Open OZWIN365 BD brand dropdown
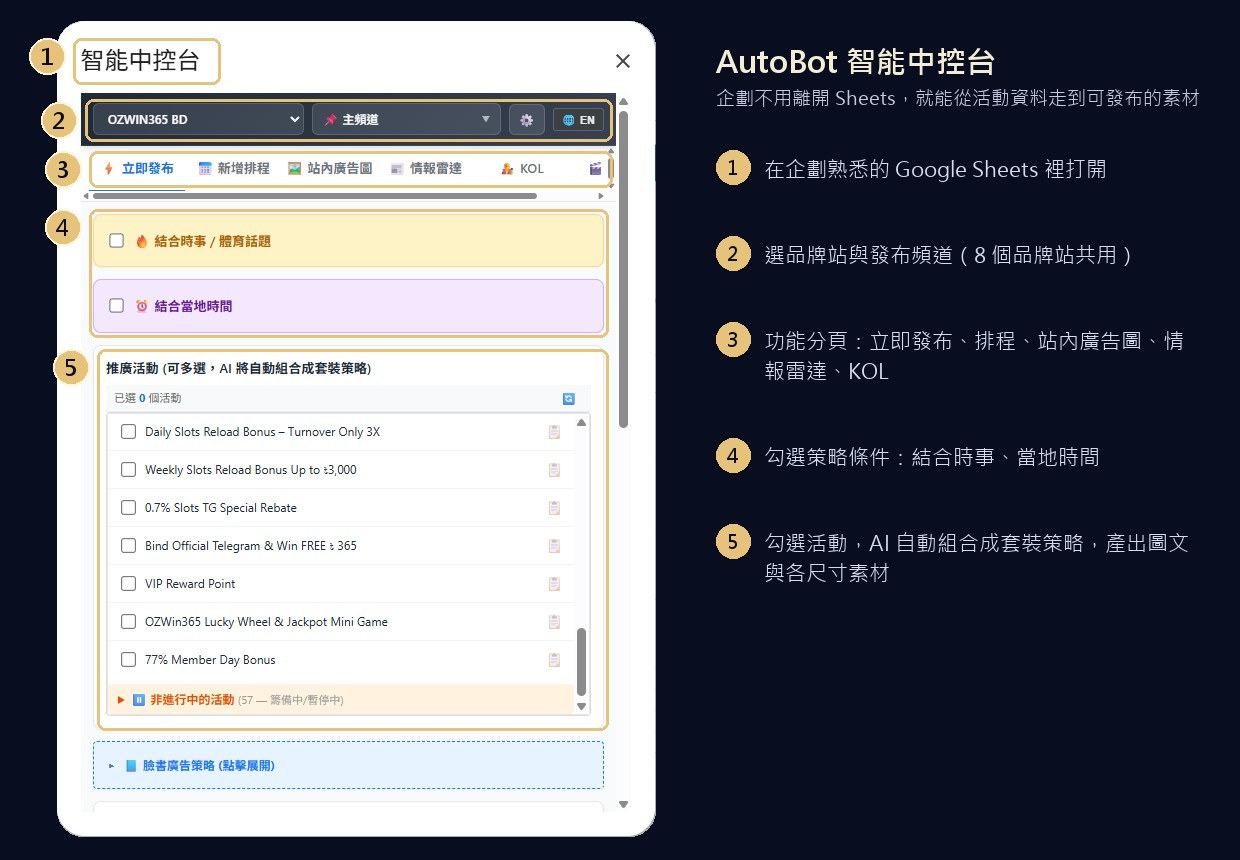The width and height of the screenshot is (1240, 860). (x=198, y=119)
